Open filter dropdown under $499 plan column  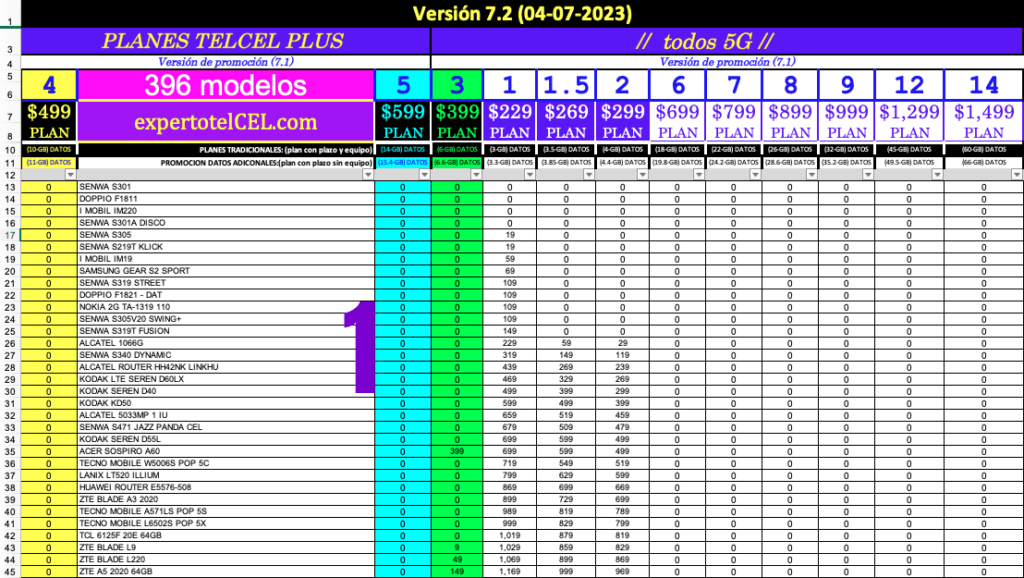(x=71, y=175)
